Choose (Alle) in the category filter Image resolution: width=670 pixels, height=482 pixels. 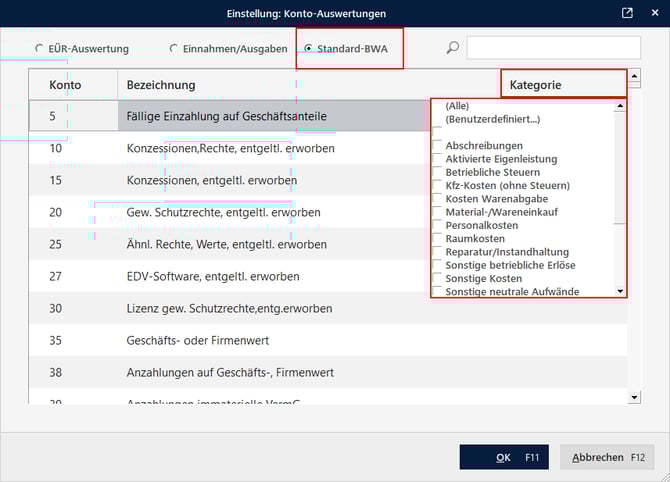click(x=457, y=106)
